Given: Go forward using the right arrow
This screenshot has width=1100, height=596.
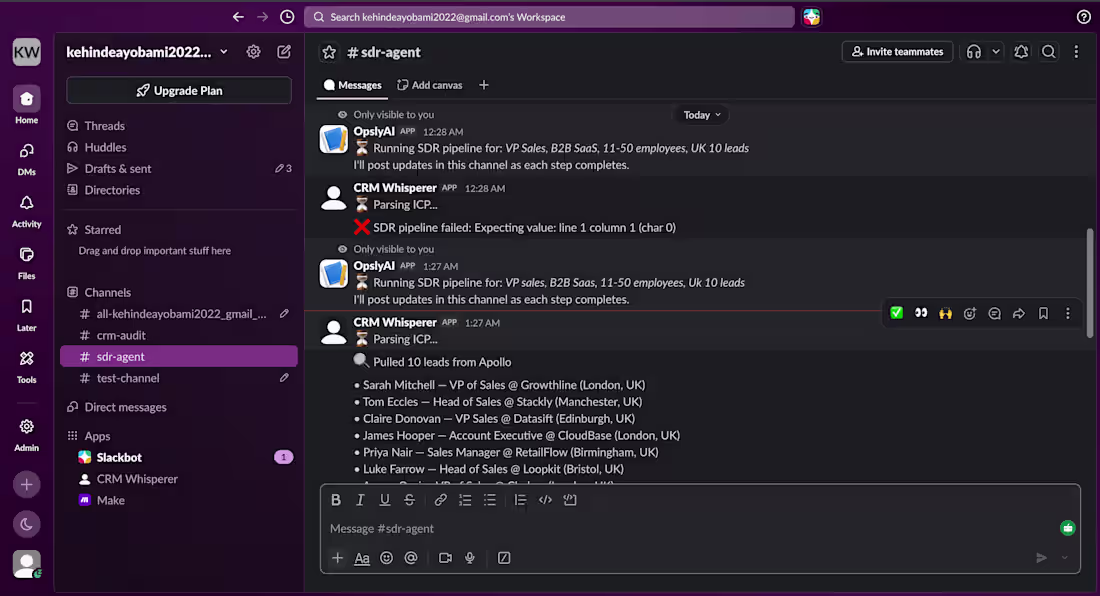Looking at the screenshot, I should click(x=262, y=17).
